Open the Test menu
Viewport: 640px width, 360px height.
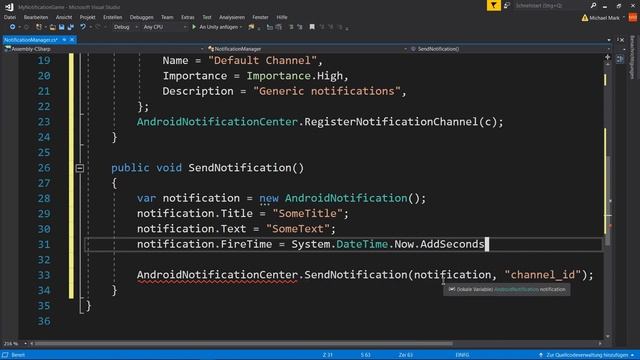coord(207,17)
